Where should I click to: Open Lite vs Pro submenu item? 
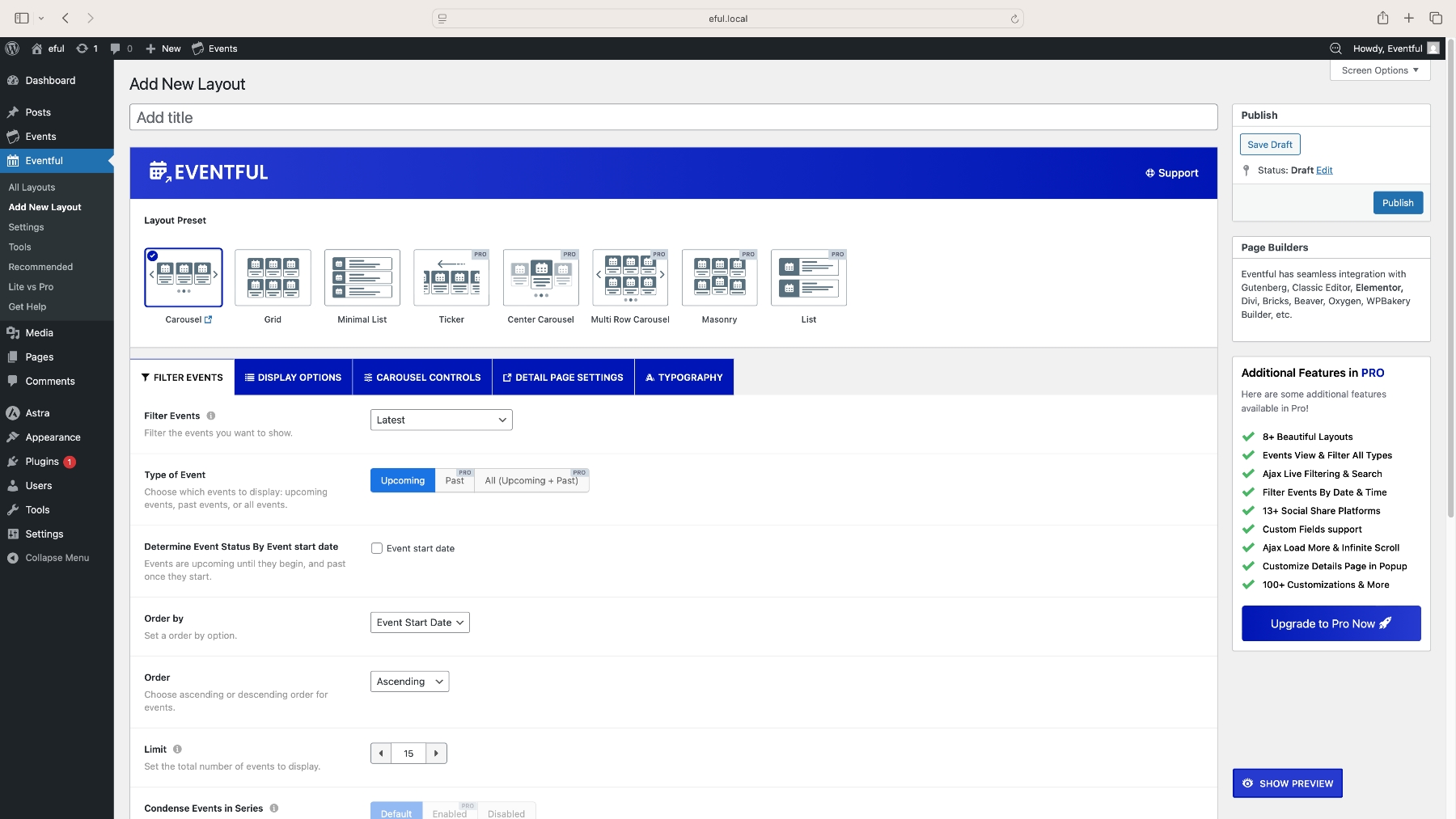click(31, 287)
